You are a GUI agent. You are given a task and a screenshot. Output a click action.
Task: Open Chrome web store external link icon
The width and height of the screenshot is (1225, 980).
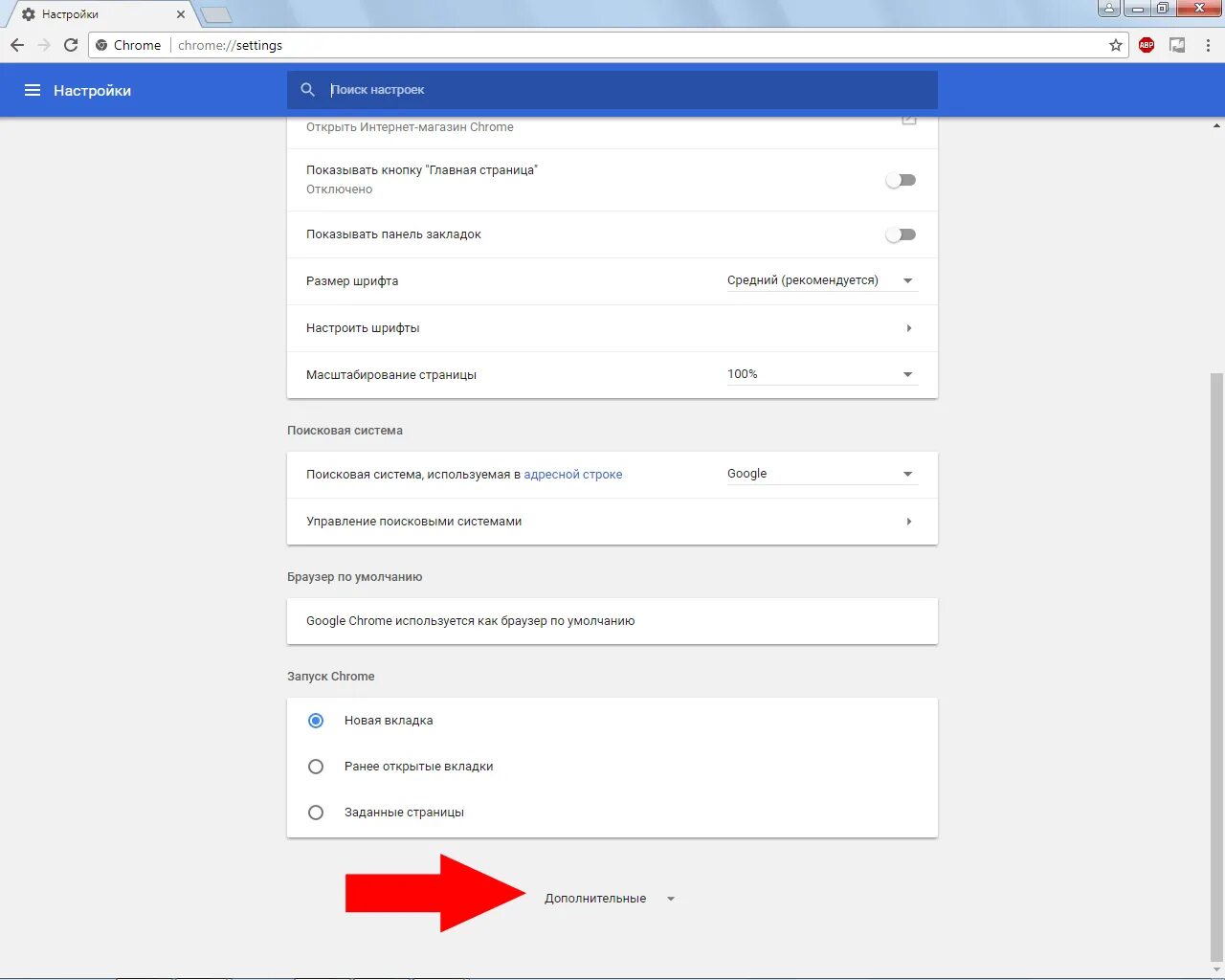[909, 121]
